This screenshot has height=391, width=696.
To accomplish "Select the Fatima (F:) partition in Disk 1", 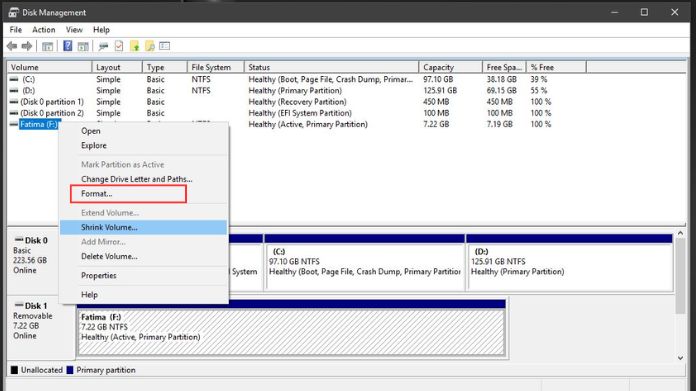I will tap(291, 328).
